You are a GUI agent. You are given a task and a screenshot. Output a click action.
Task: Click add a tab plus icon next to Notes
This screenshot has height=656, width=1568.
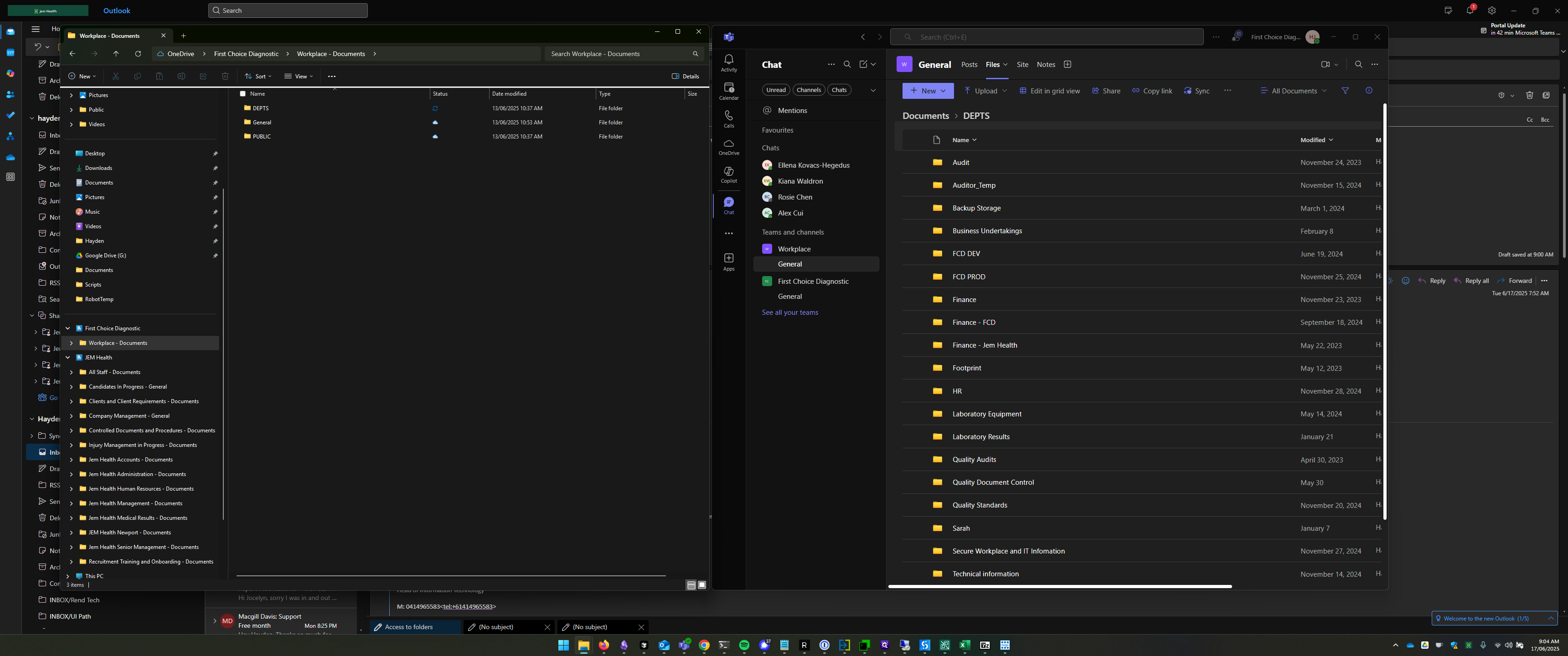pos(1067,65)
